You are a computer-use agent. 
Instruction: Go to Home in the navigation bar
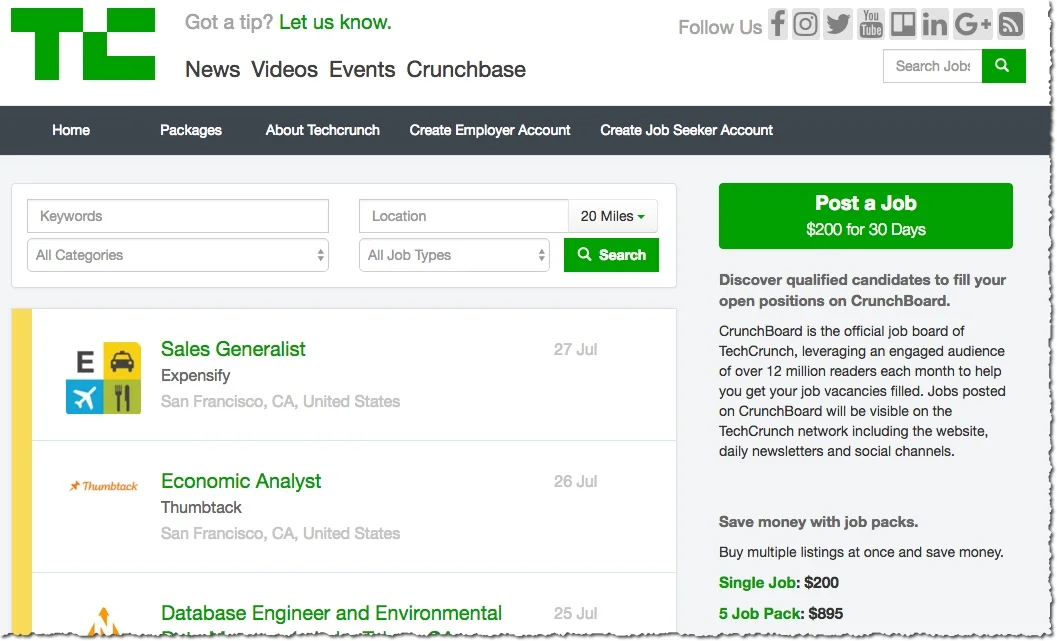click(x=71, y=130)
